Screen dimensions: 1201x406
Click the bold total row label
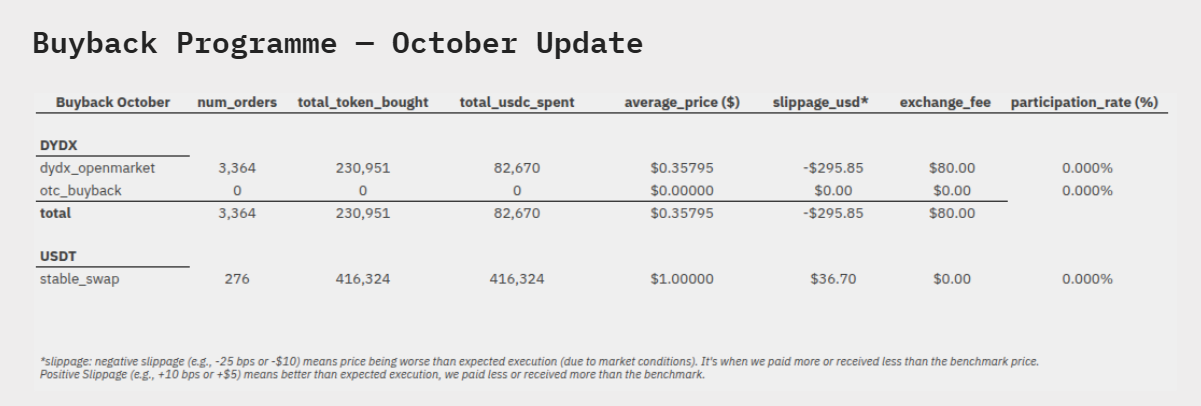[56, 213]
